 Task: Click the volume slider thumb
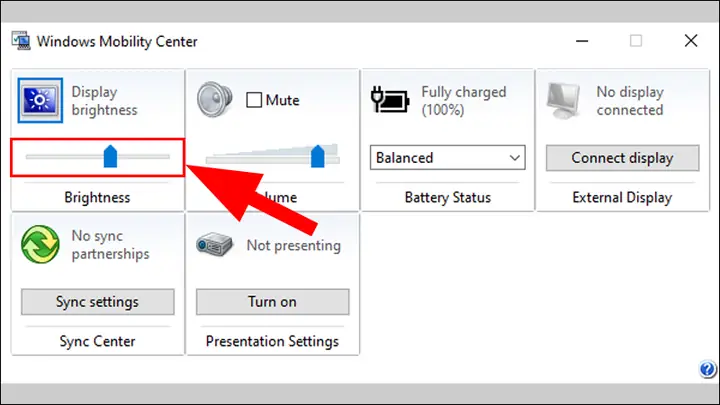point(318,156)
